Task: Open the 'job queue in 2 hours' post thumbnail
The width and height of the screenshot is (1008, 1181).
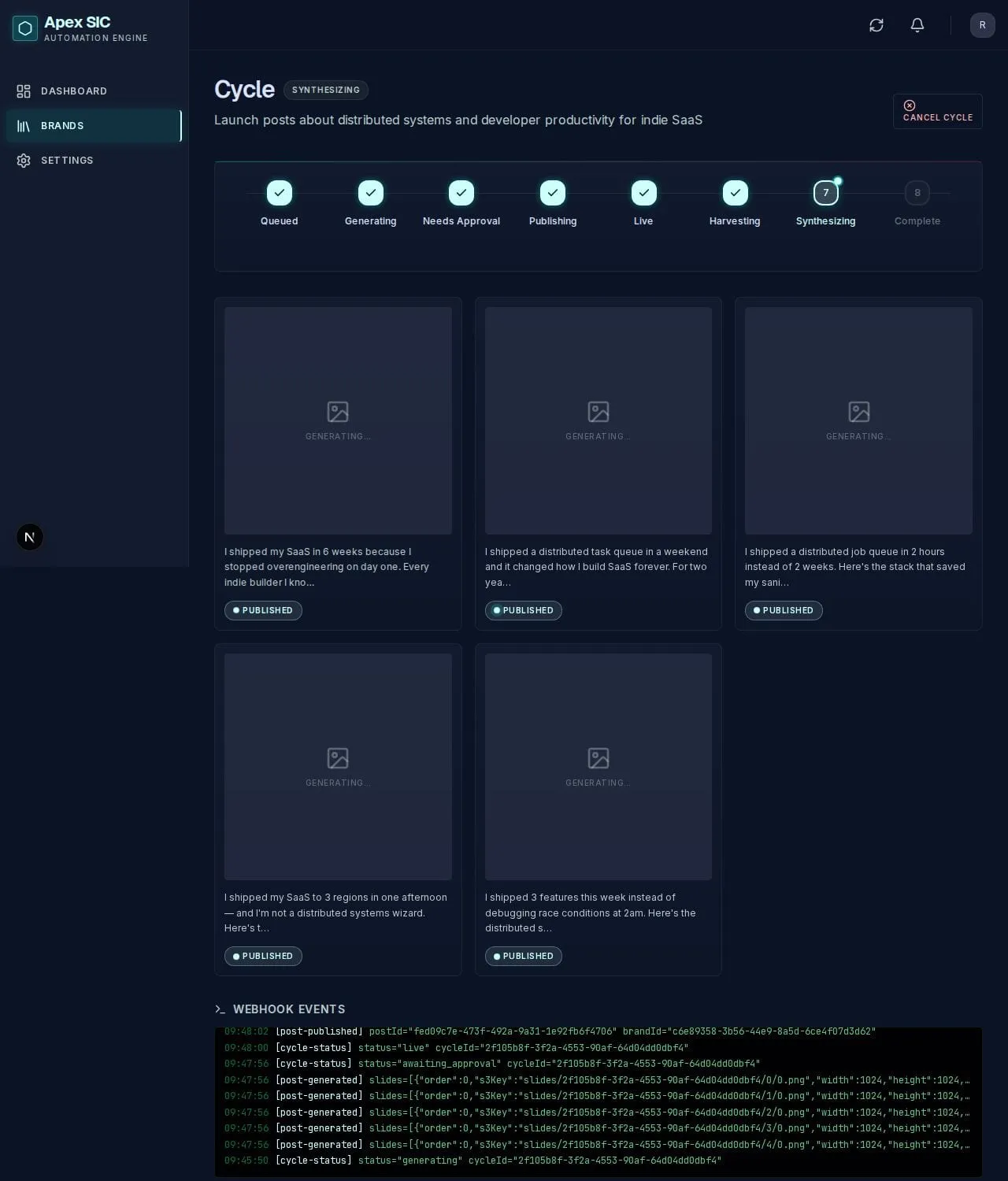Action: coord(858,420)
